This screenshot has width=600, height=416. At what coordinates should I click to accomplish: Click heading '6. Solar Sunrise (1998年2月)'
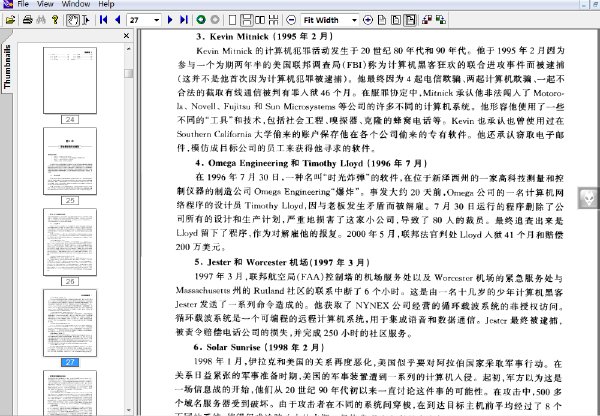point(259,347)
